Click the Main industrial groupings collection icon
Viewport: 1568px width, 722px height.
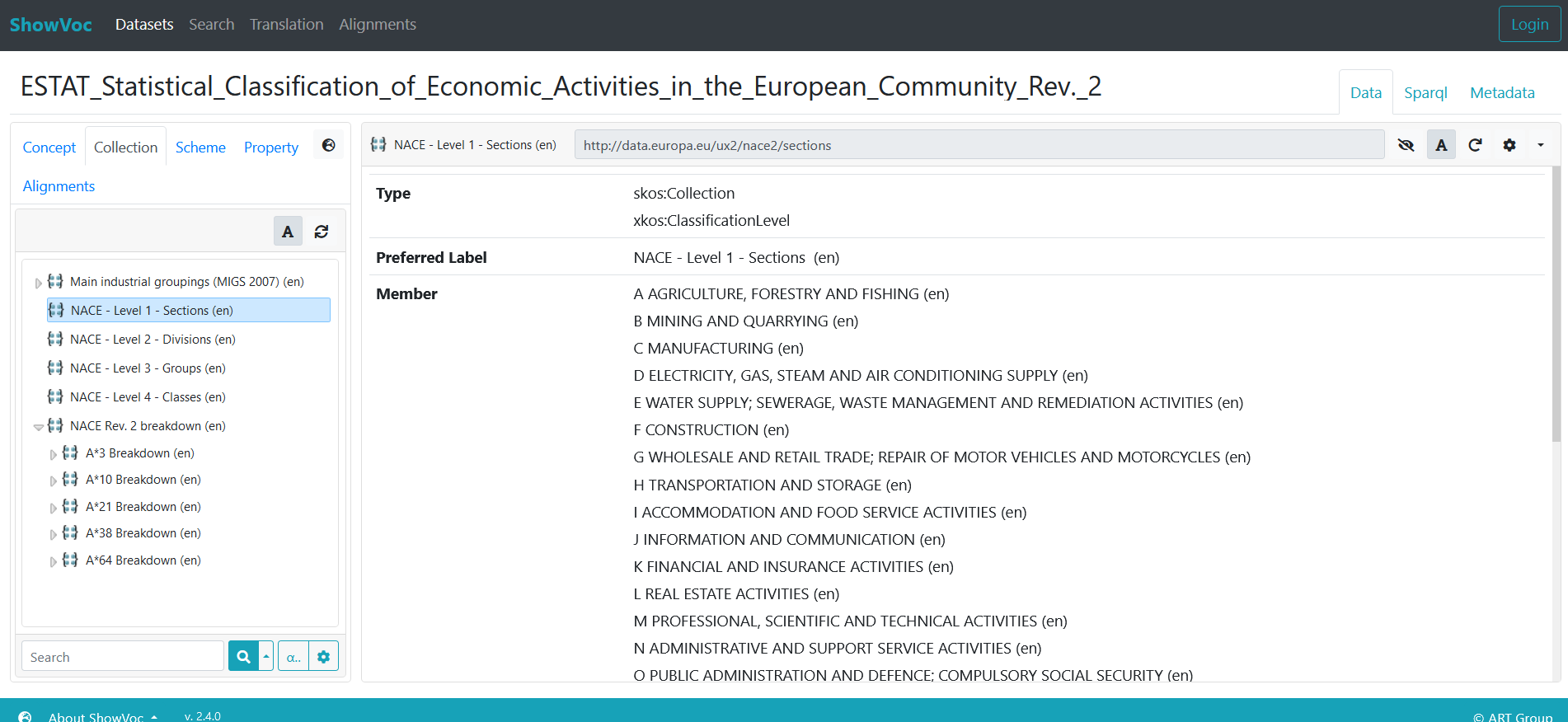(55, 281)
